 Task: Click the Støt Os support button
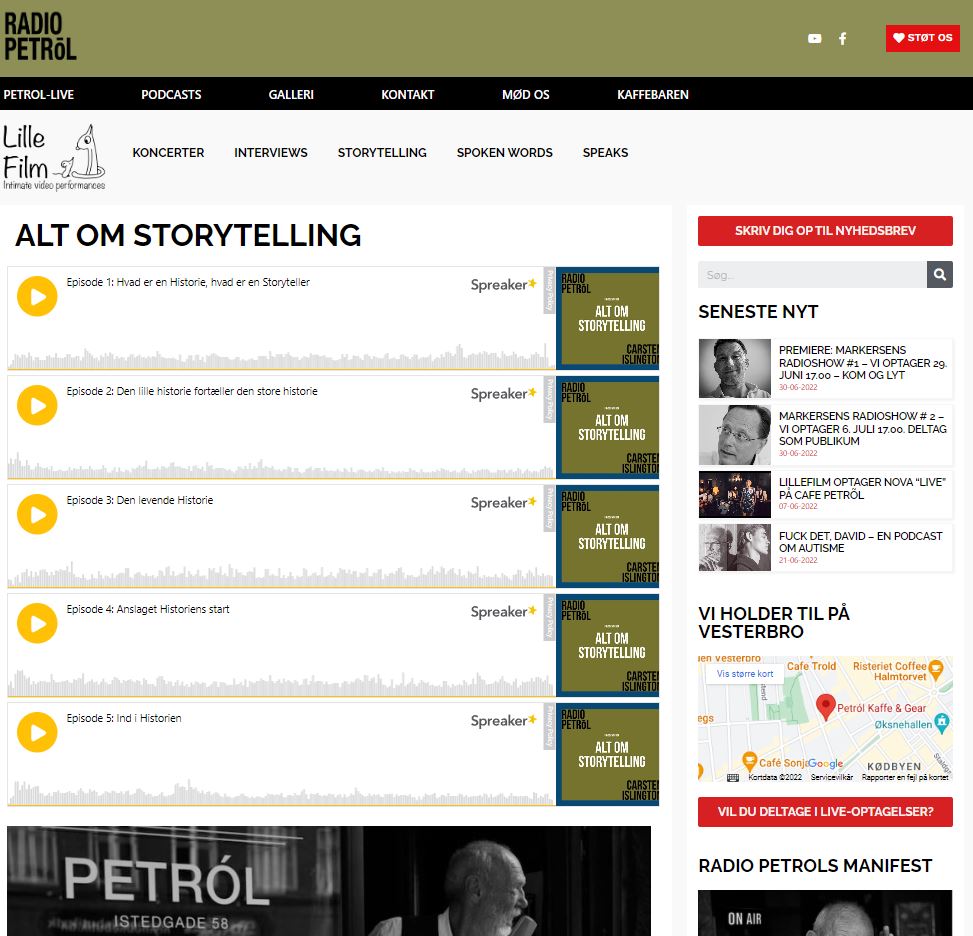click(923, 38)
